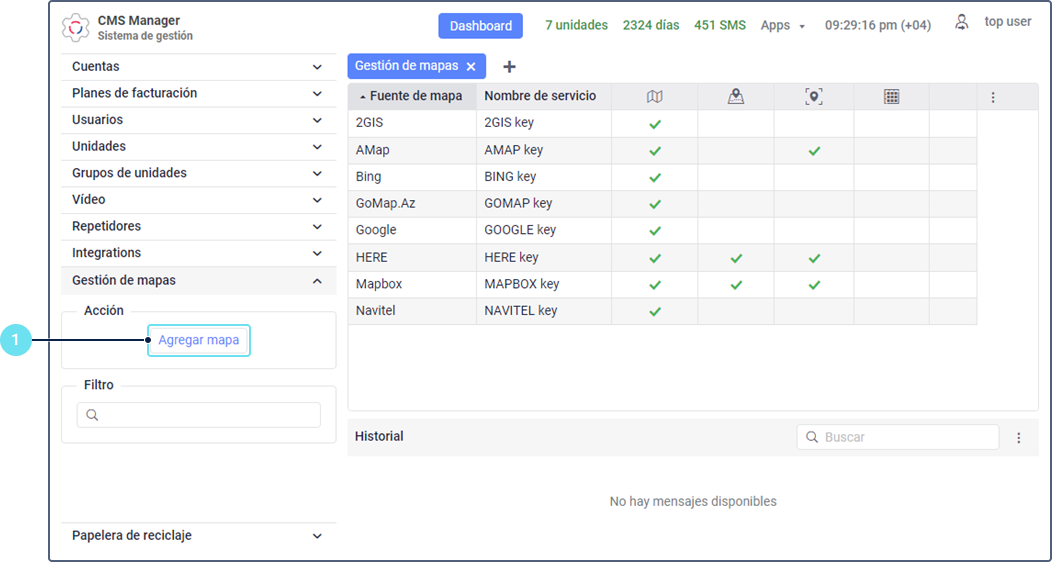Close the Gestión de mapas tab

click(471, 67)
